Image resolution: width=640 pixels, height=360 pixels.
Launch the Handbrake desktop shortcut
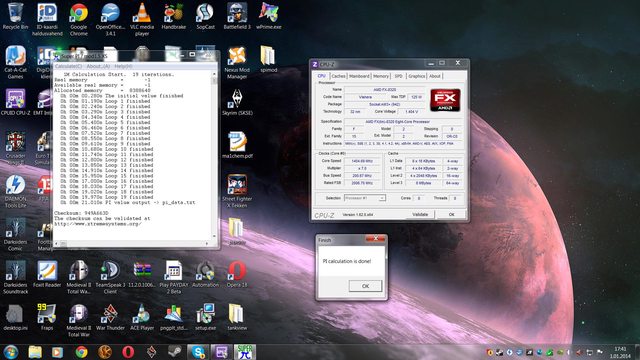click(x=173, y=16)
